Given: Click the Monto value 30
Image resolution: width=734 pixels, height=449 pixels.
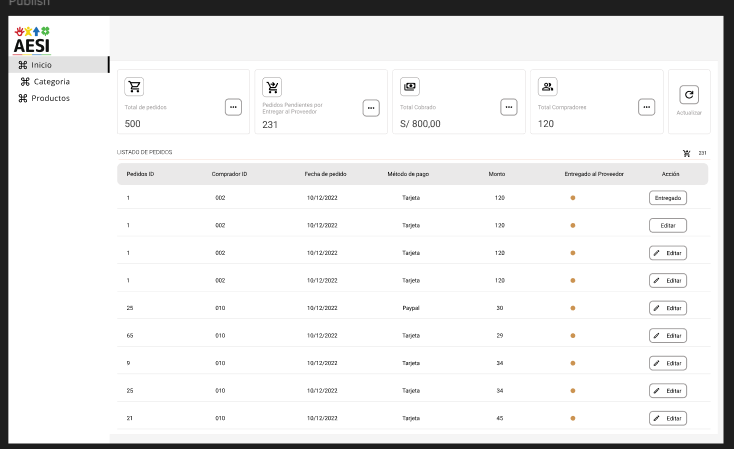Looking at the screenshot, I should (x=499, y=308).
